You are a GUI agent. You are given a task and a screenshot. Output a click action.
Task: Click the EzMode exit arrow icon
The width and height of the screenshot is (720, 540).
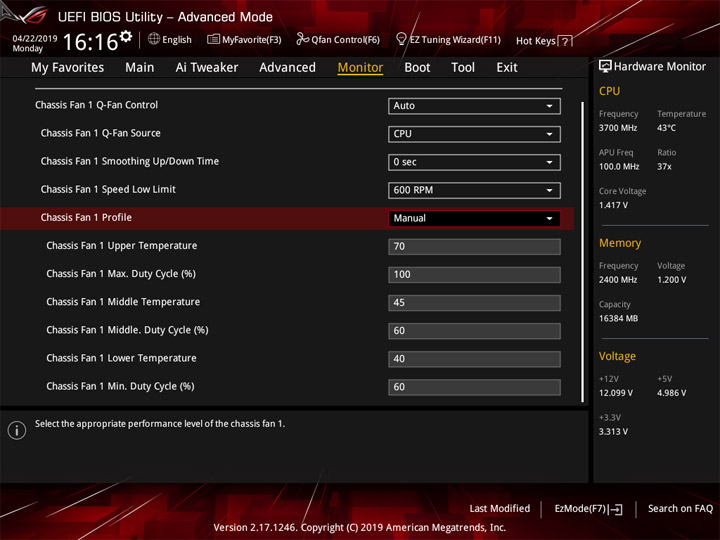coord(616,509)
